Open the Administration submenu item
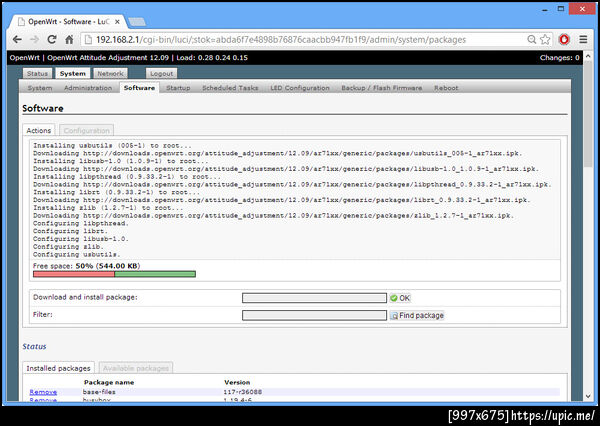 (x=88, y=88)
